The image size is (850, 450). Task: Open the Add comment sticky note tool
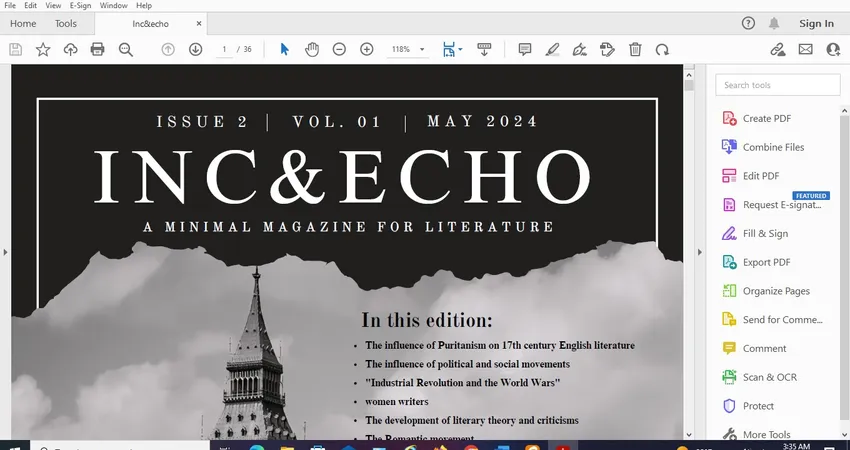tap(524, 49)
